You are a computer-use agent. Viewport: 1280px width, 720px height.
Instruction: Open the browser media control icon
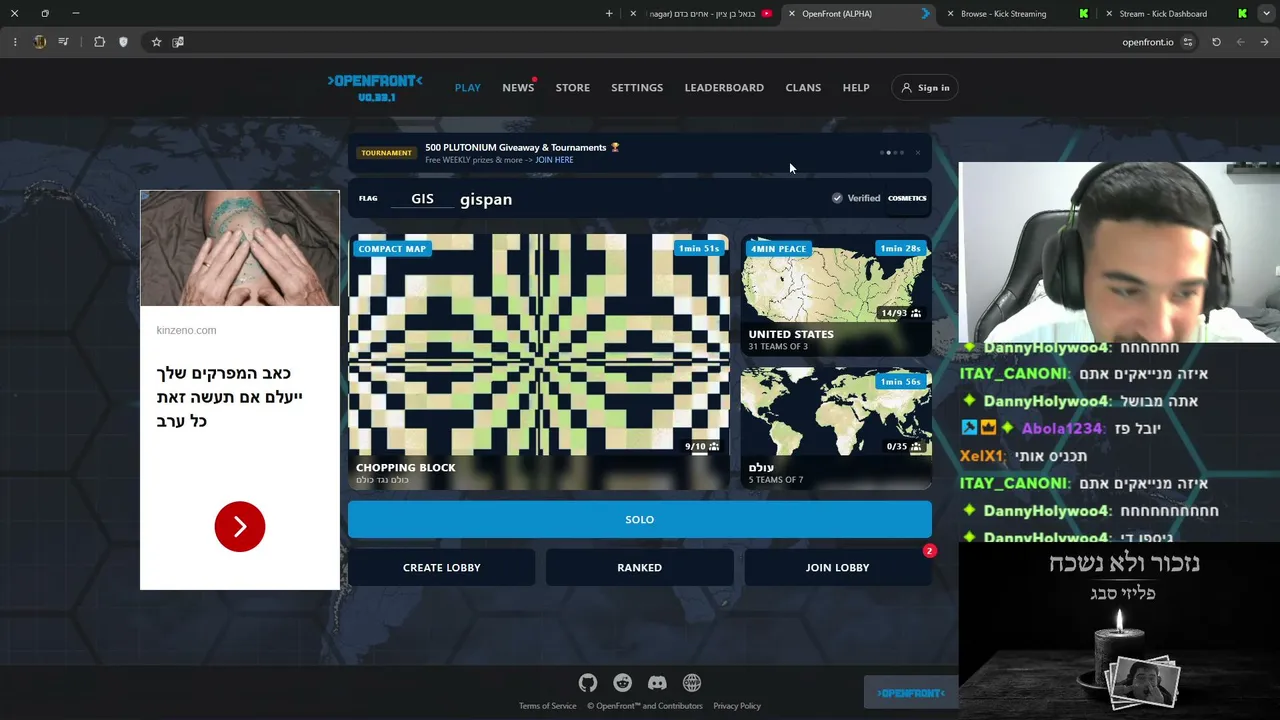tap(63, 42)
